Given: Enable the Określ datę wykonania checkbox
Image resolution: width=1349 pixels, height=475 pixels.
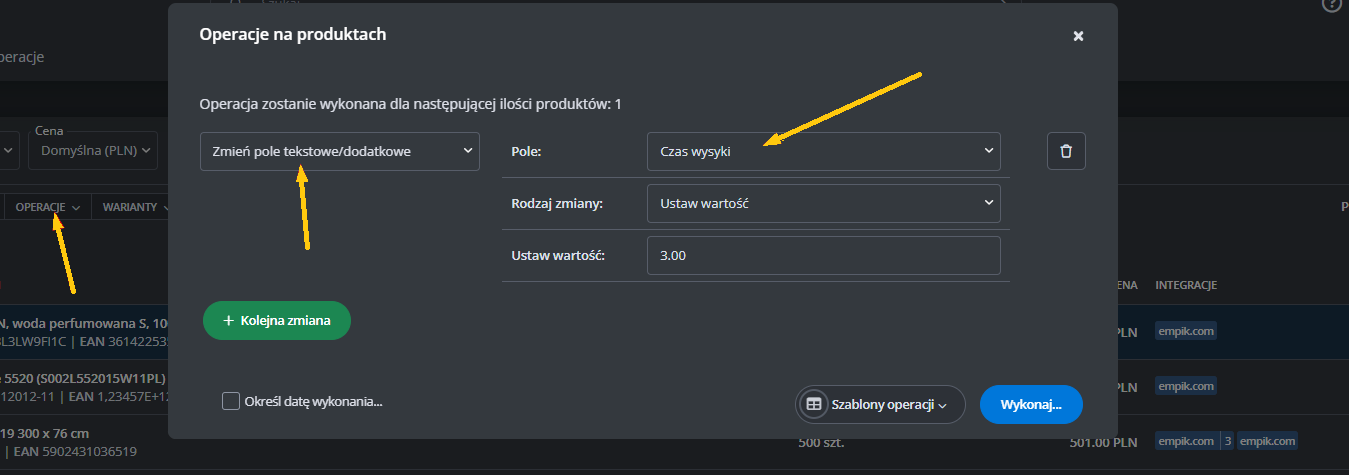Looking at the screenshot, I should coord(231,401).
